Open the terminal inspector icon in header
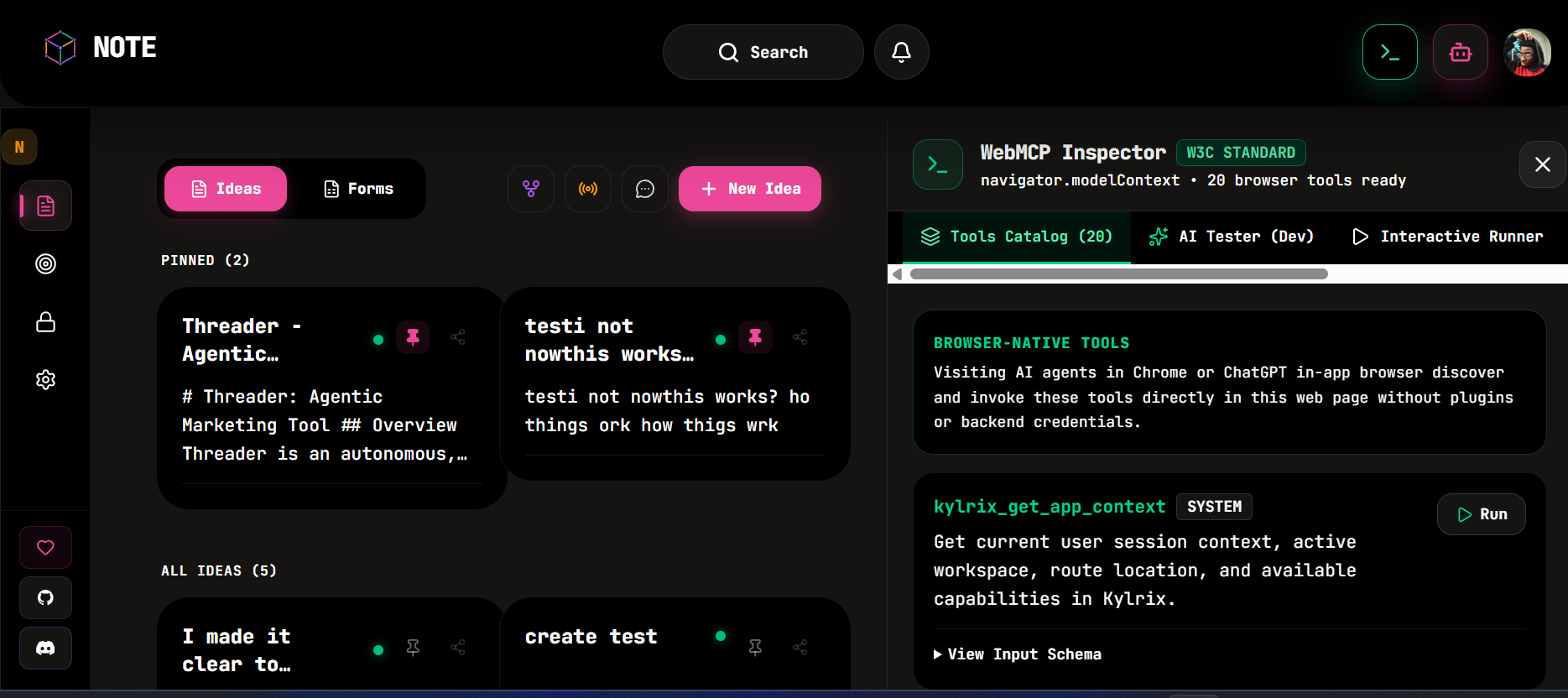1568x698 pixels. 1389,52
